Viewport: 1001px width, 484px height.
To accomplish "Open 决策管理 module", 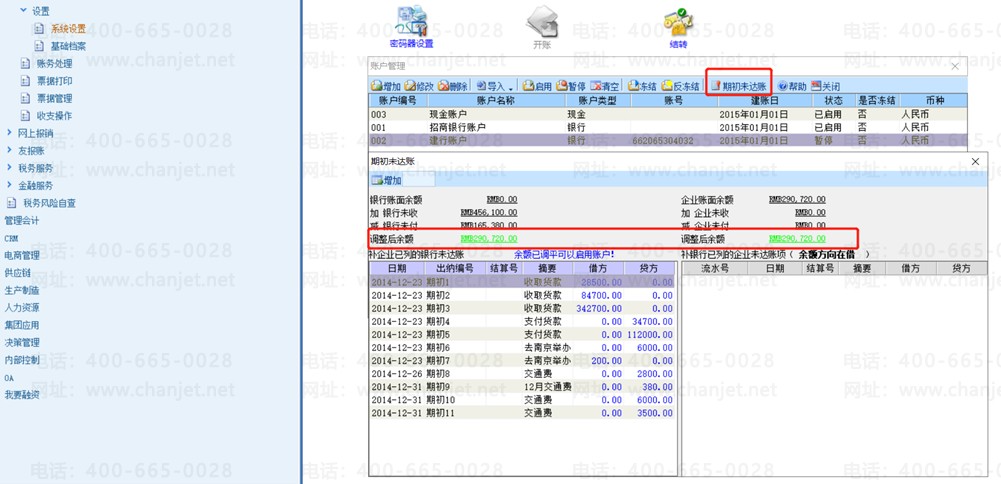I will pos(22,342).
